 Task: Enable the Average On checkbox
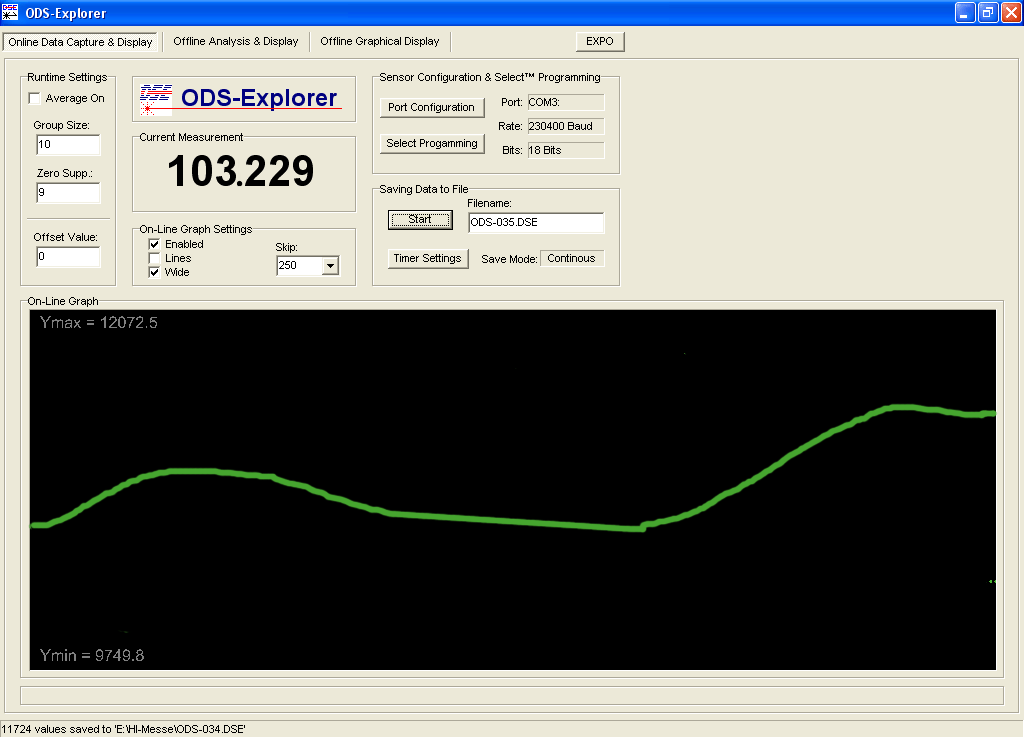pos(34,98)
